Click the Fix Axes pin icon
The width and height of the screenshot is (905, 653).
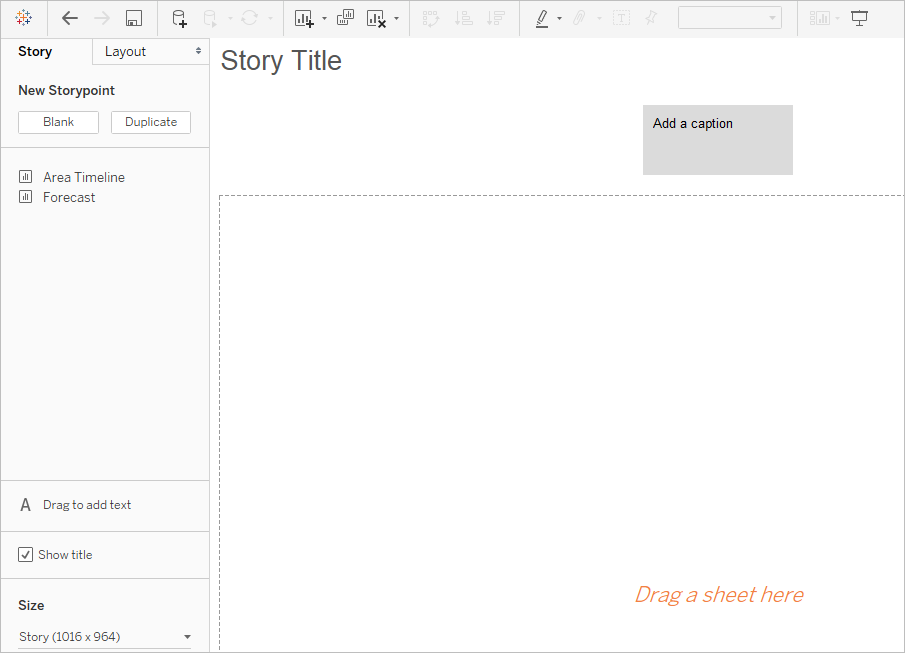(x=651, y=18)
